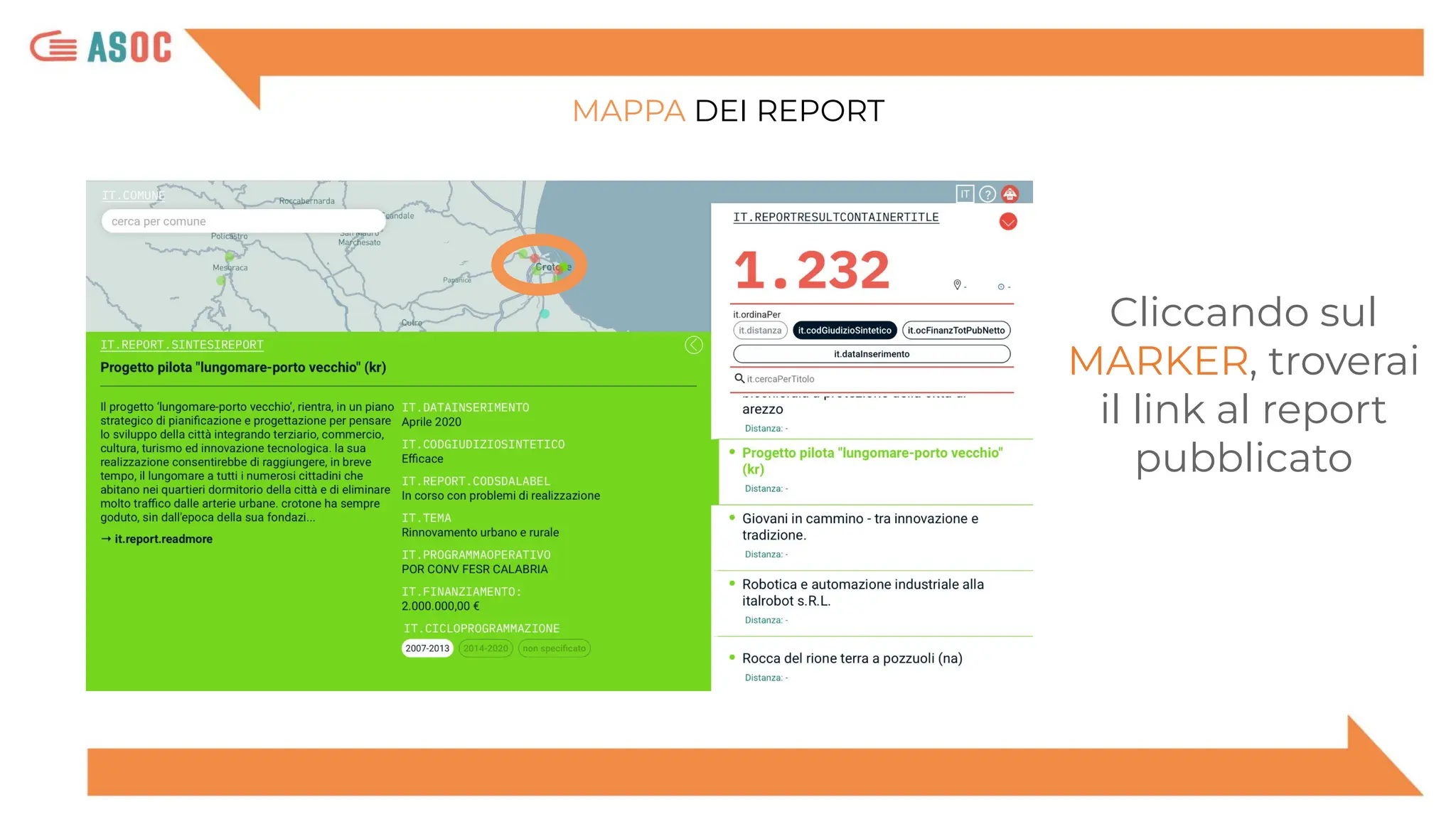The height and width of the screenshot is (819, 1456).
Task: Click the Papanice map label
Action: tap(457, 280)
